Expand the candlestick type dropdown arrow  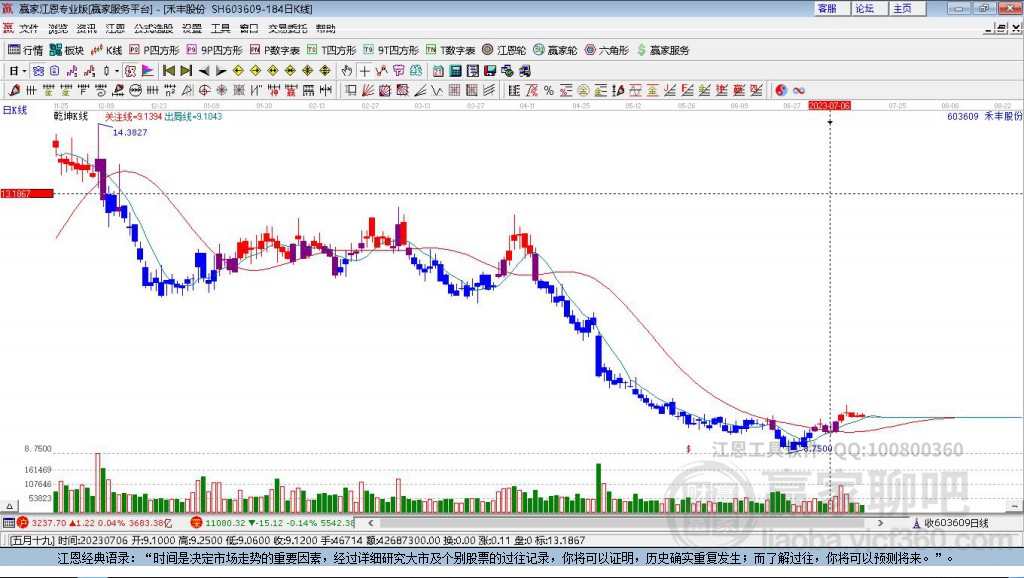tap(117, 71)
